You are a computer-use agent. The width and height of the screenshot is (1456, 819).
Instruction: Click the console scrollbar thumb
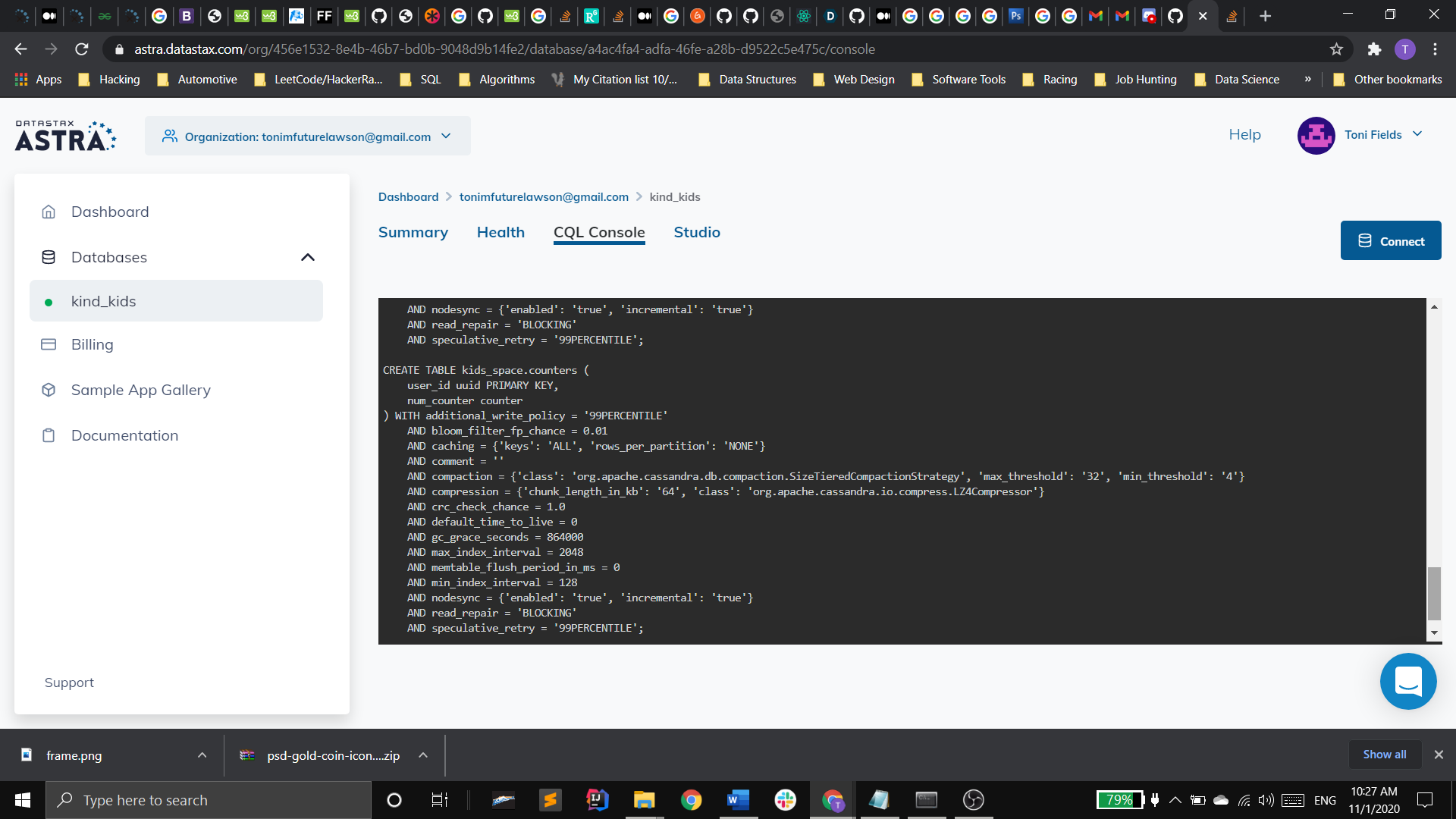(x=1433, y=593)
